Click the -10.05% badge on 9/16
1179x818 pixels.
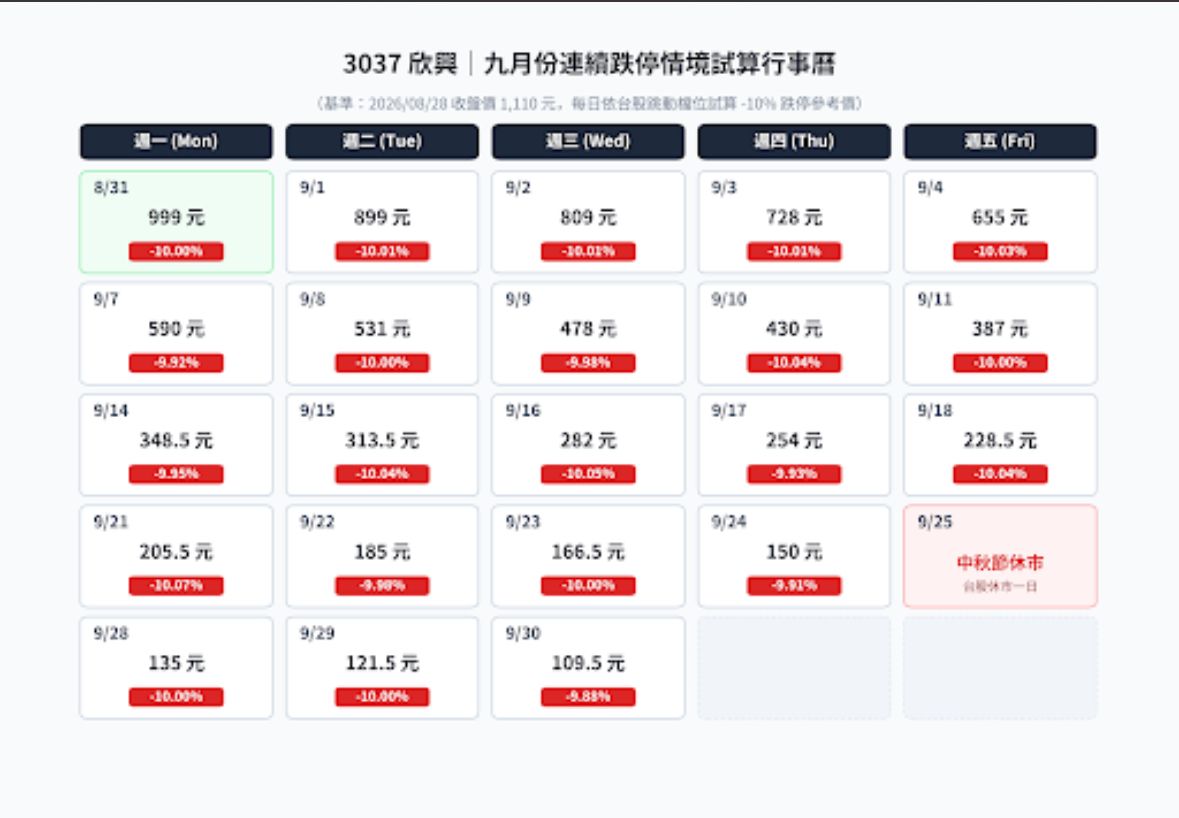click(x=588, y=474)
